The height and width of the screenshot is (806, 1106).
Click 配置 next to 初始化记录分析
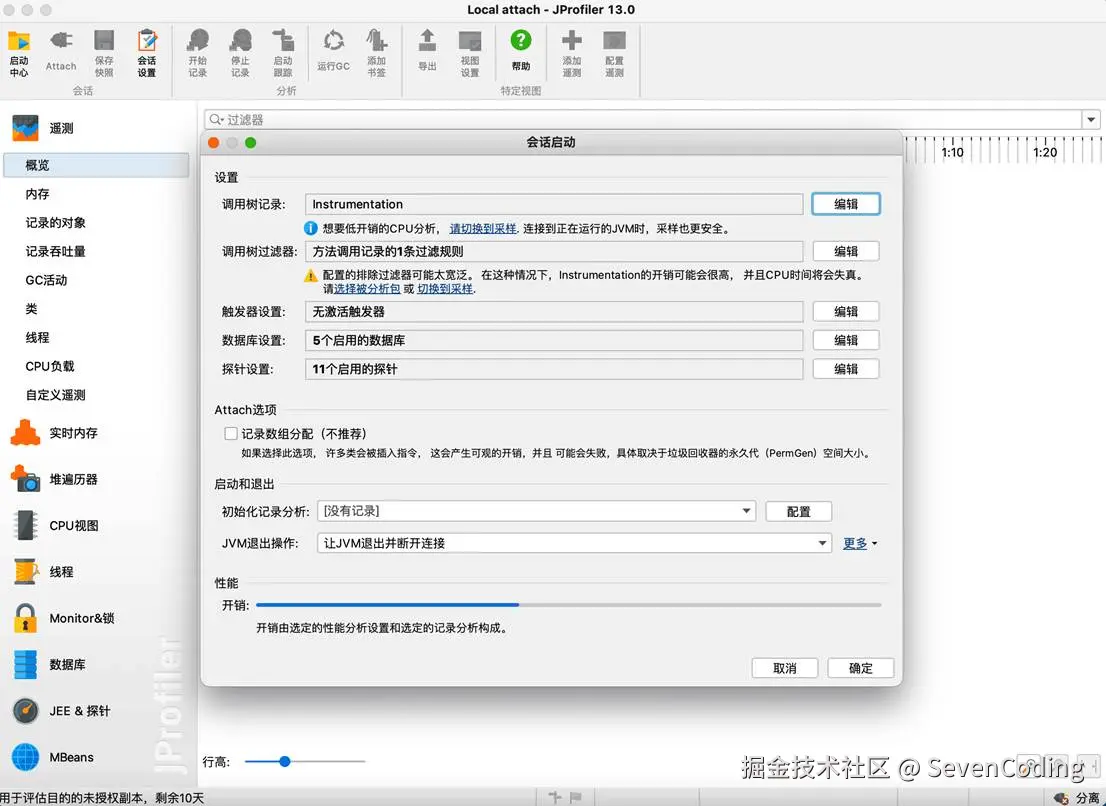798,511
